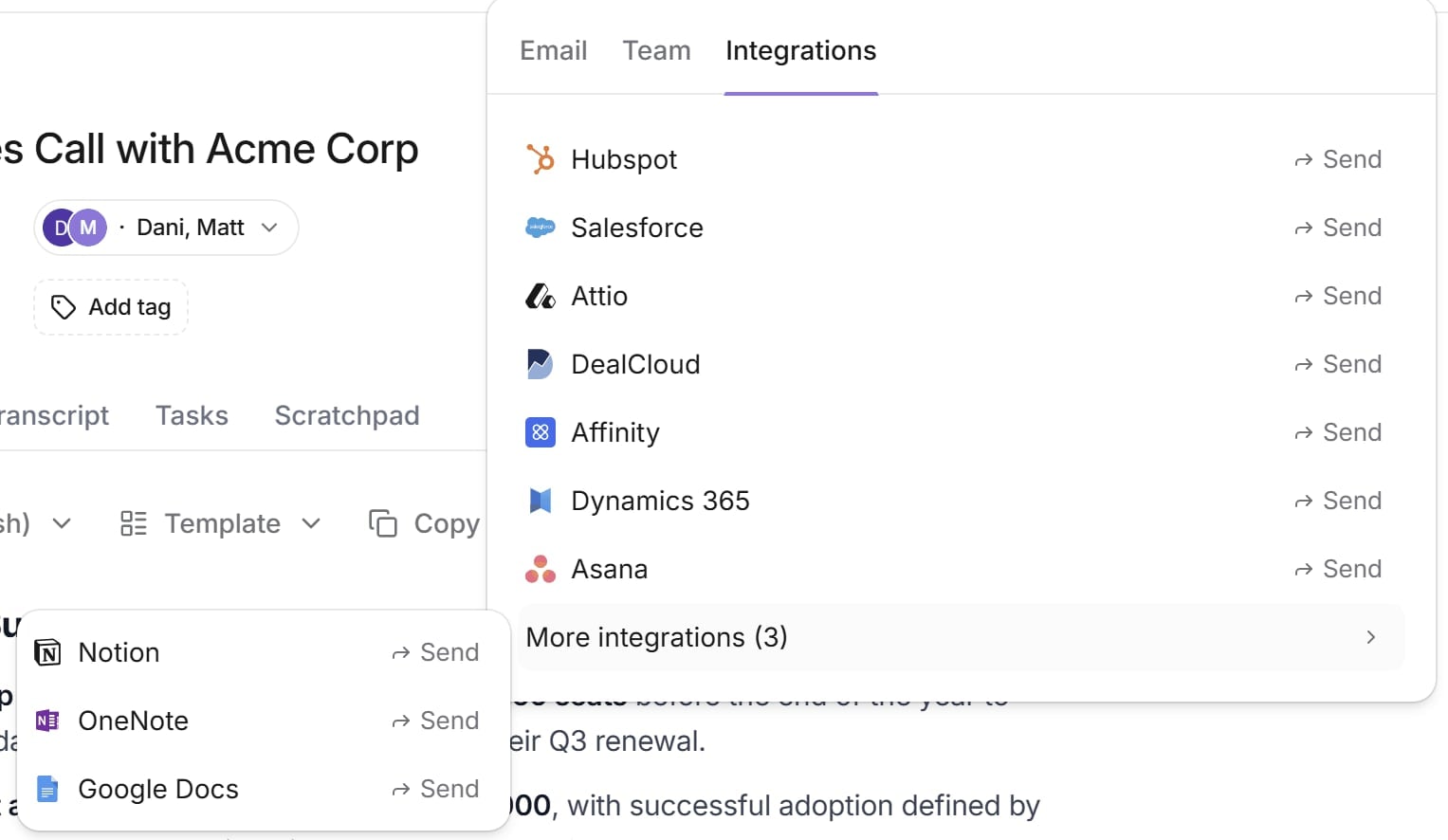Image resolution: width=1448 pixels, height=840 pixels.
Task: Click the Asana logo icon
Action: [x=541, y=569]
